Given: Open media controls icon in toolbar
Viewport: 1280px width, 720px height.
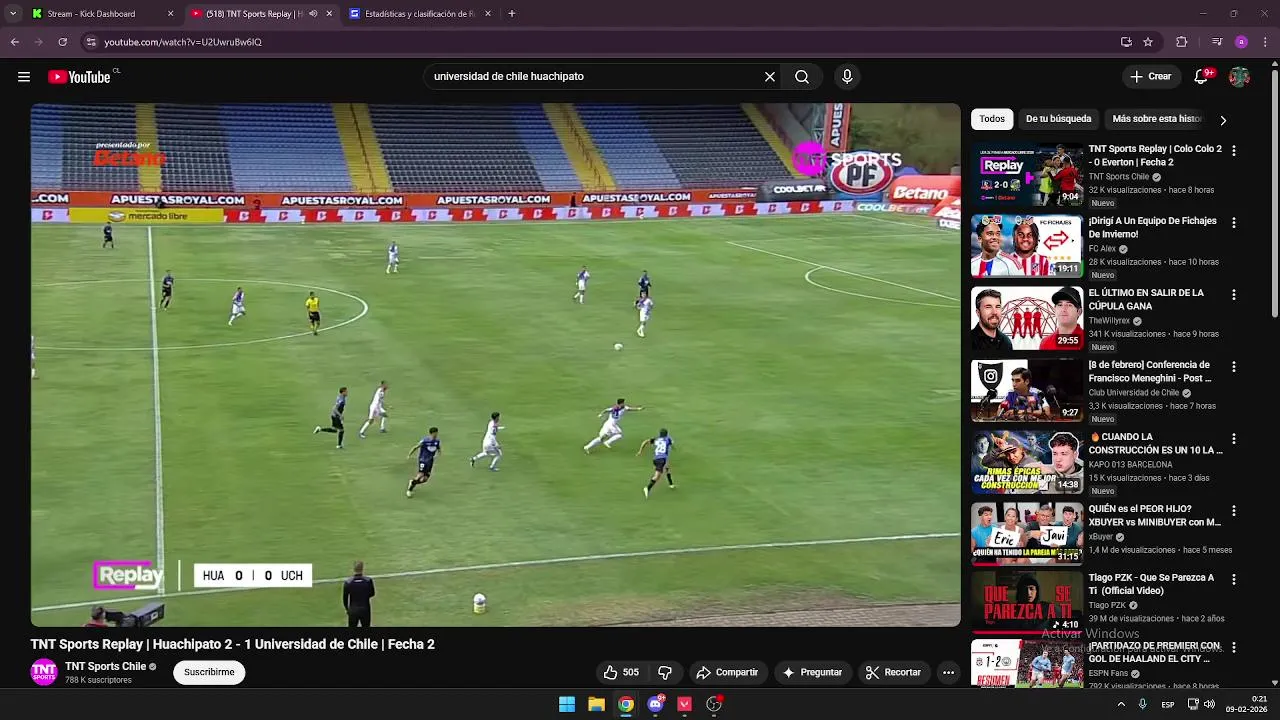Looking at the screenshot, I should coord(1217,42).
